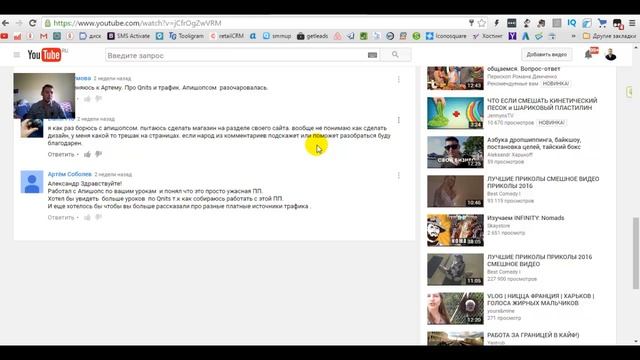Bookmark this page with the star icon
Screen dimensions: 640x360
pos(482,23)
